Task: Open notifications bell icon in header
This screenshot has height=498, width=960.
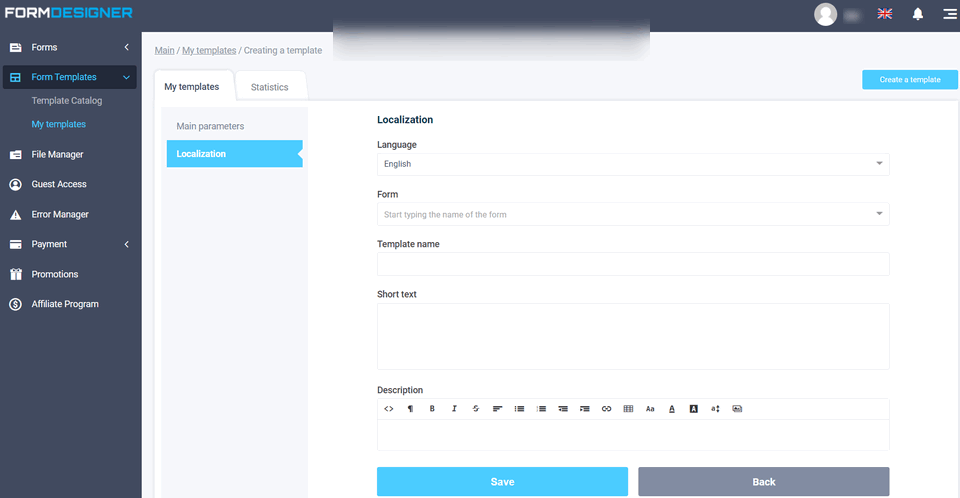Action: (x=917, y=14)
